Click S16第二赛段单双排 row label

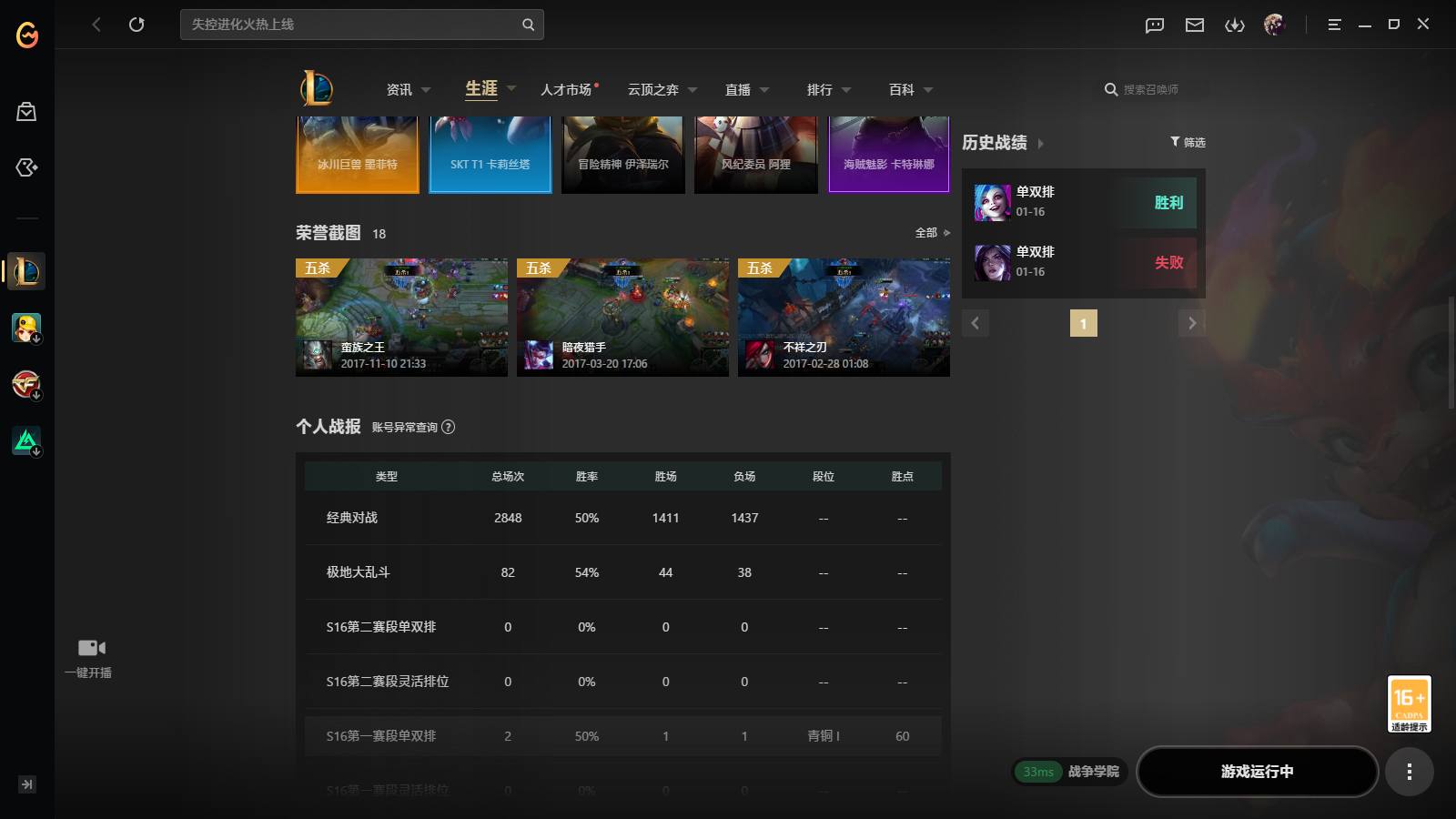click(x=381, y=627)
